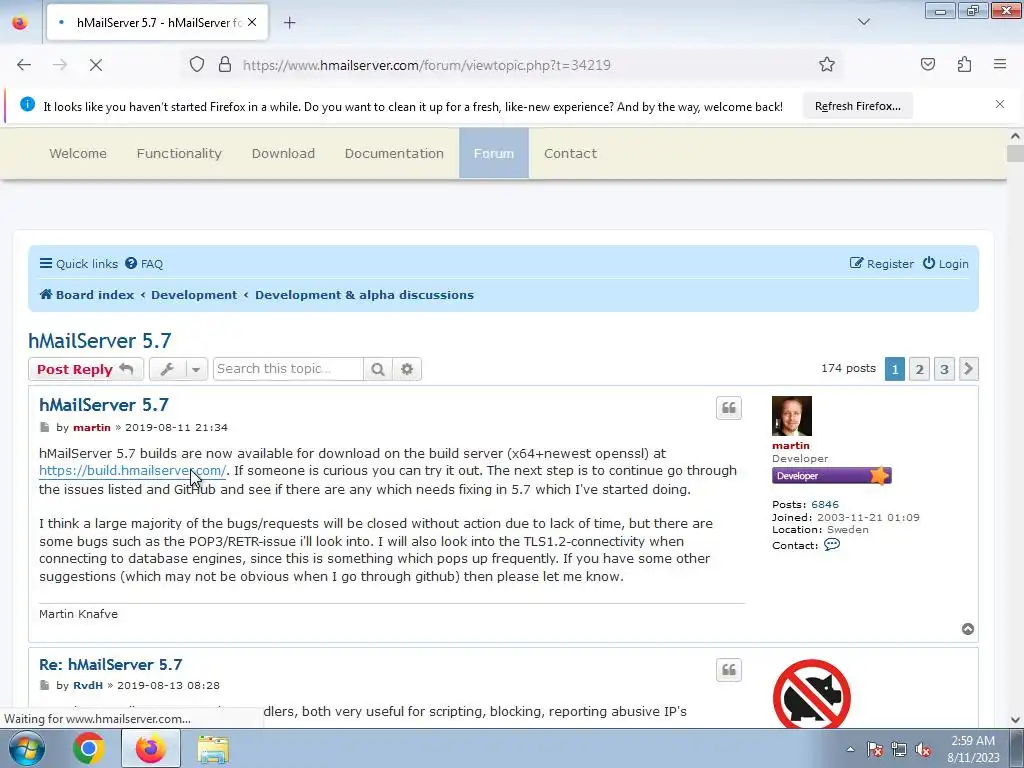Image resolution: width=1024 pixels, height=768 pixels.
Task: Go to the Download page
Action: 283,153
